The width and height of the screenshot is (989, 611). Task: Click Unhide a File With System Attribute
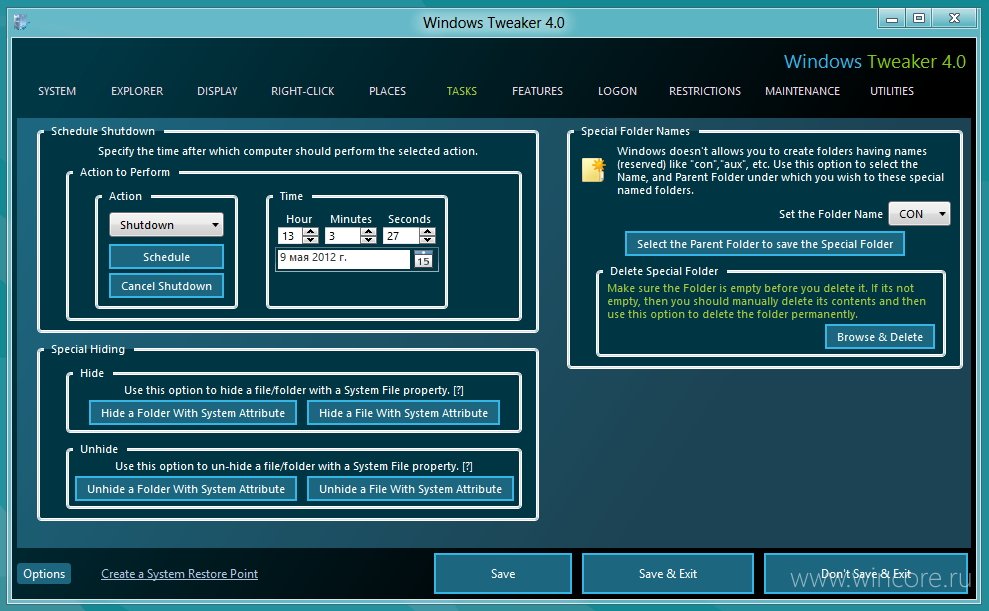(x=411, y=489)
